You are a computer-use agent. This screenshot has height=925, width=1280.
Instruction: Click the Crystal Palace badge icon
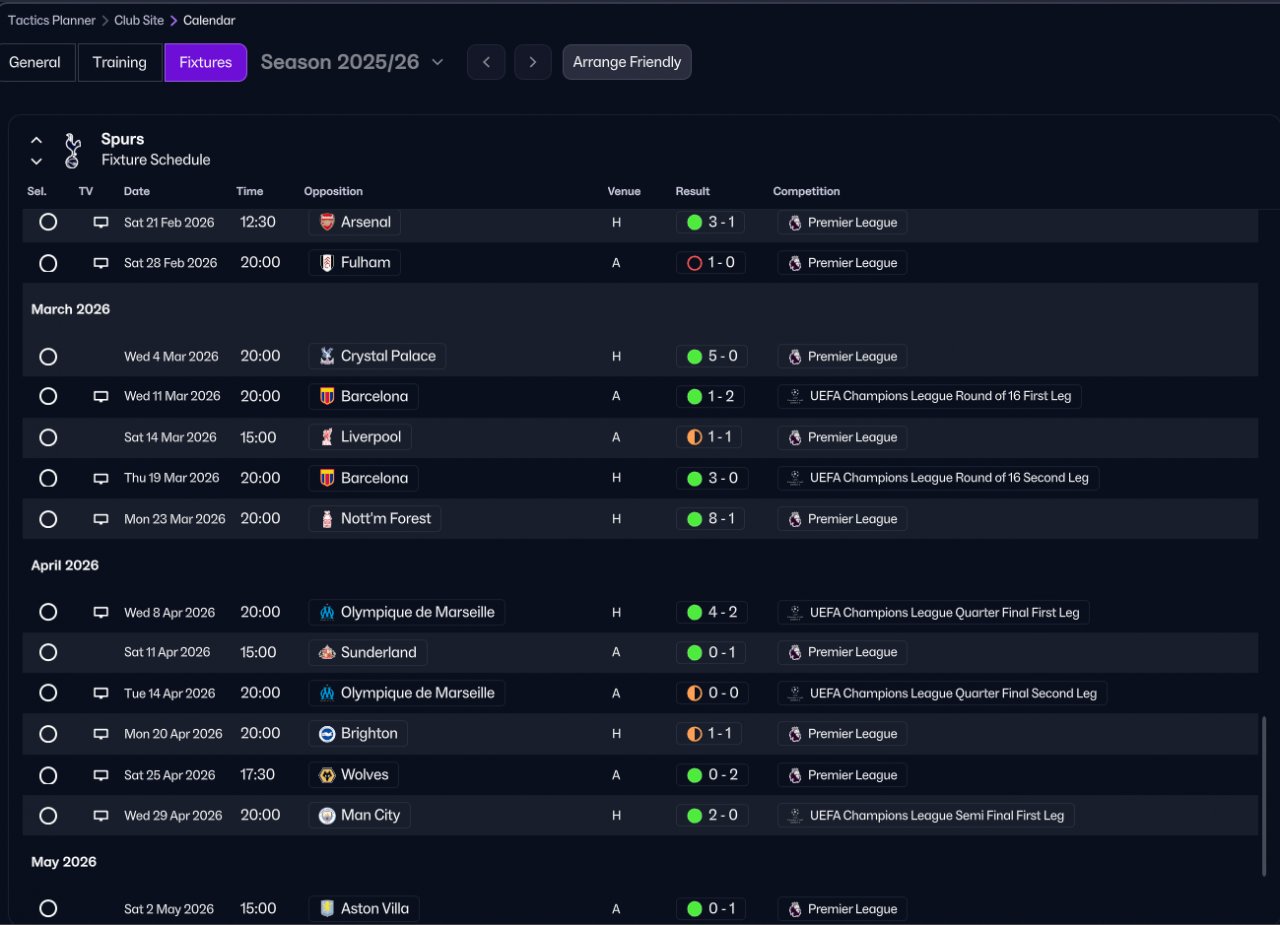point(327,356)
